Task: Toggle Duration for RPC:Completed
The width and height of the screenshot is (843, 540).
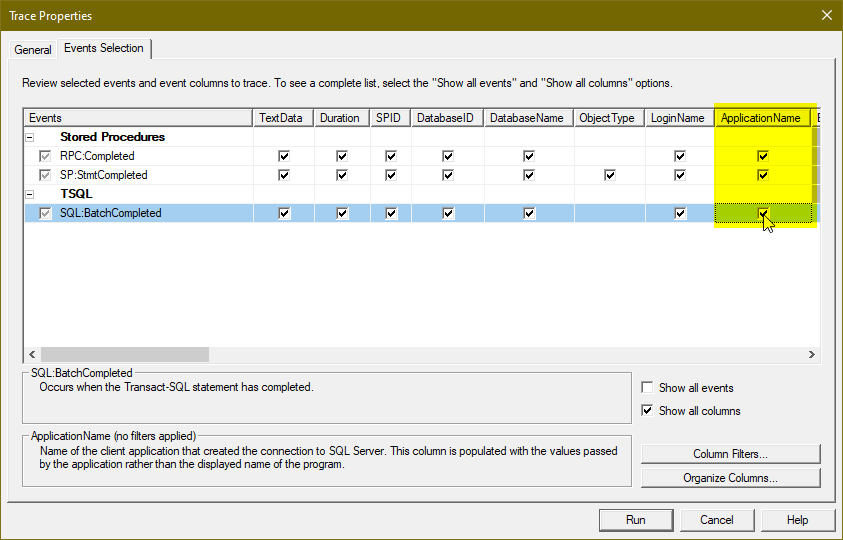Action: [342, 156]
